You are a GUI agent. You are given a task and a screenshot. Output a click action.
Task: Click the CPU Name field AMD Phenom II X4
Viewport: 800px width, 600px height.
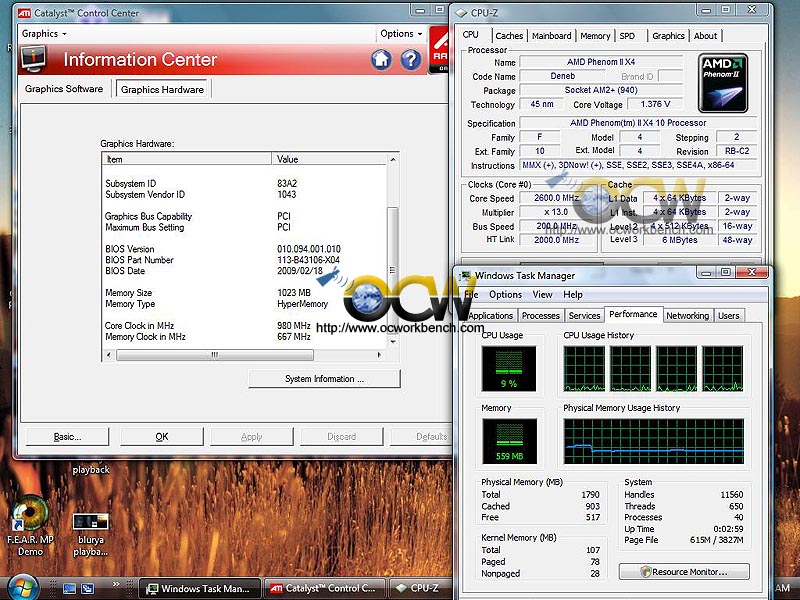click(x=601, y=62)
